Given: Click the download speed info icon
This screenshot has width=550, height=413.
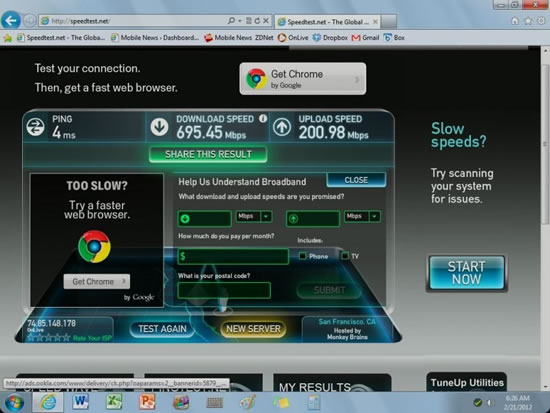Looking at the screenshot, I should click(x=263, y=119).
